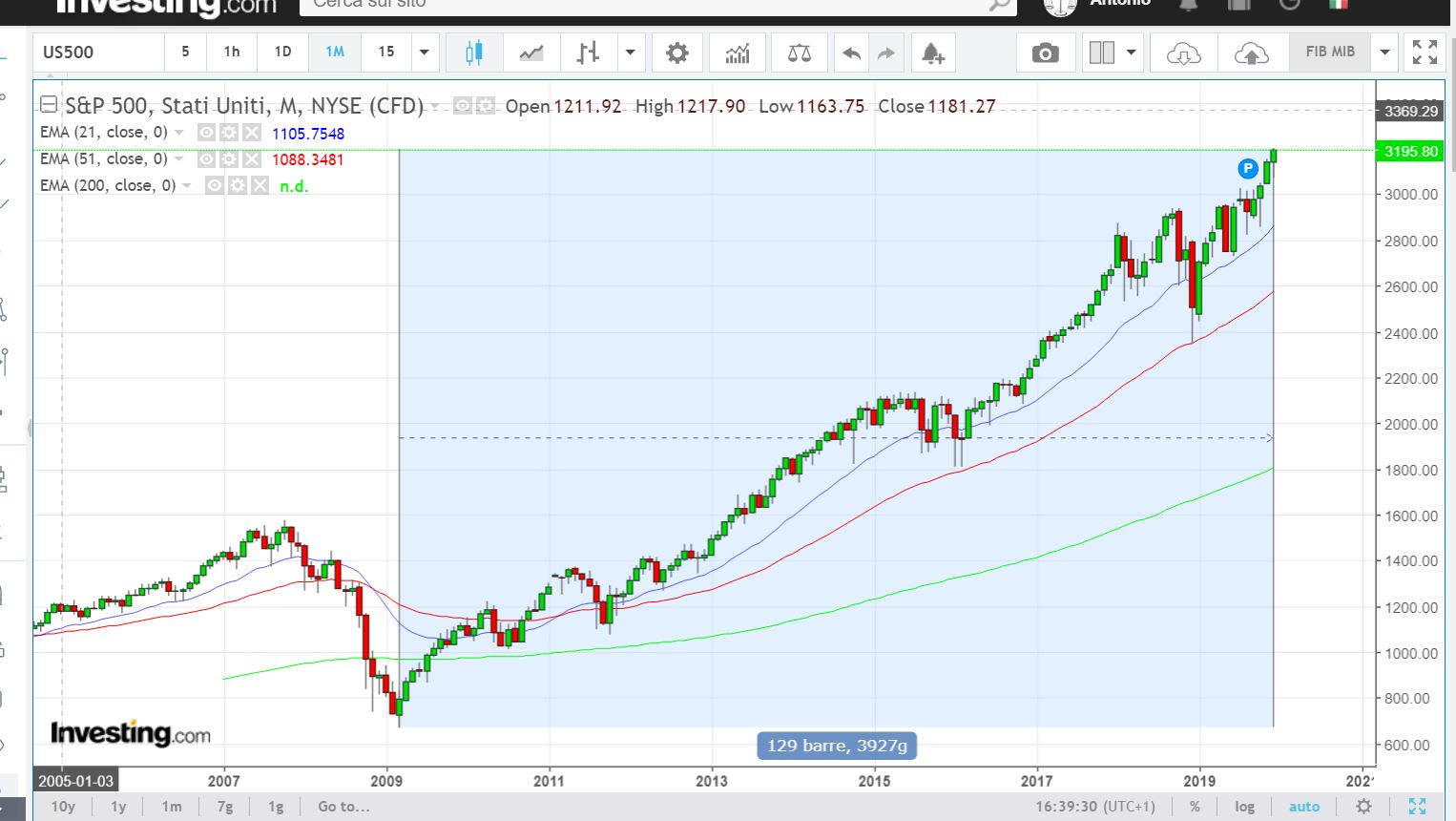Click the EMA 51 value 1088.3481
The width and height of the screenshot is (1456, 821).
pos(307,159)
